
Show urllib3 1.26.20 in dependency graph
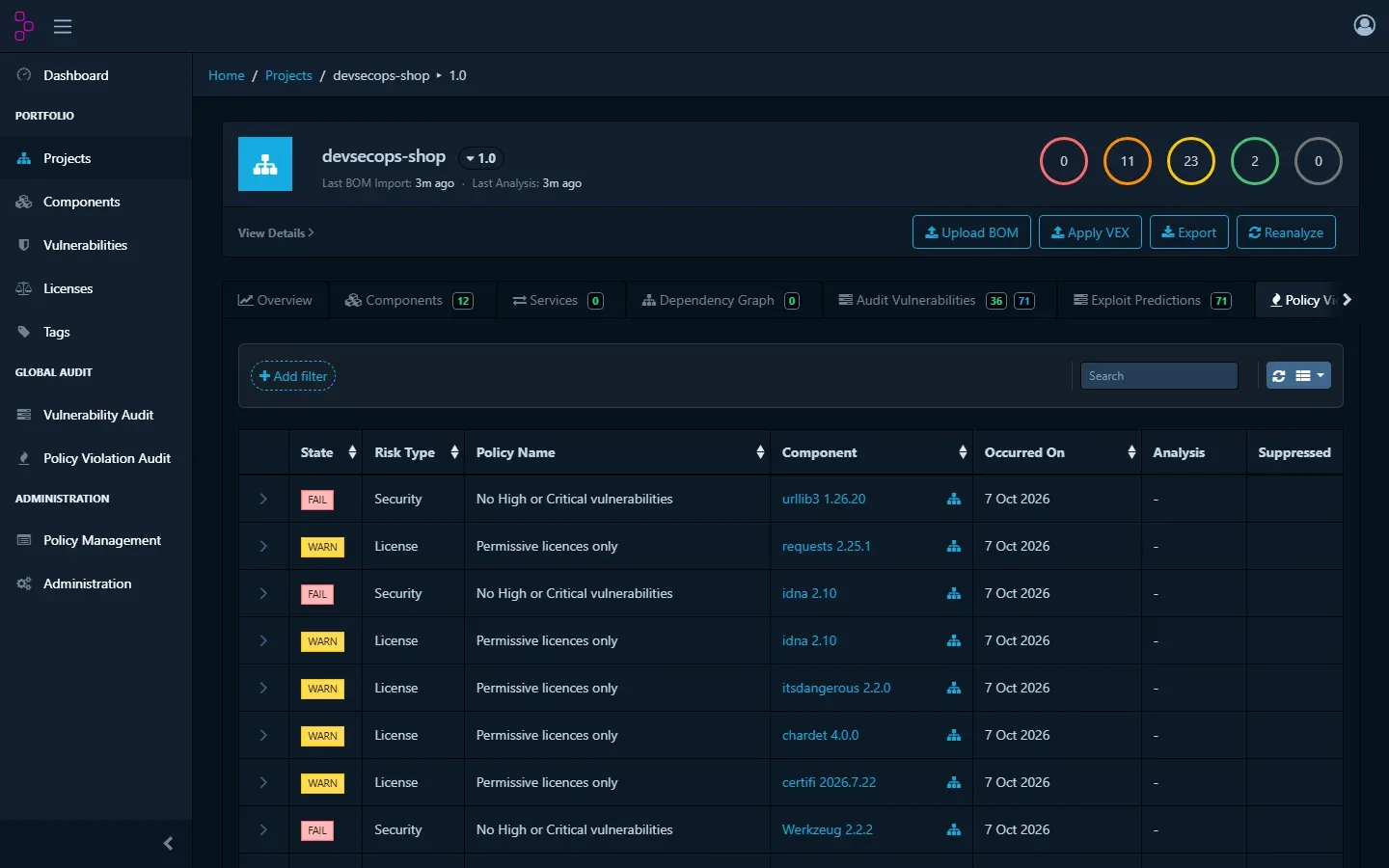[954, 500]
